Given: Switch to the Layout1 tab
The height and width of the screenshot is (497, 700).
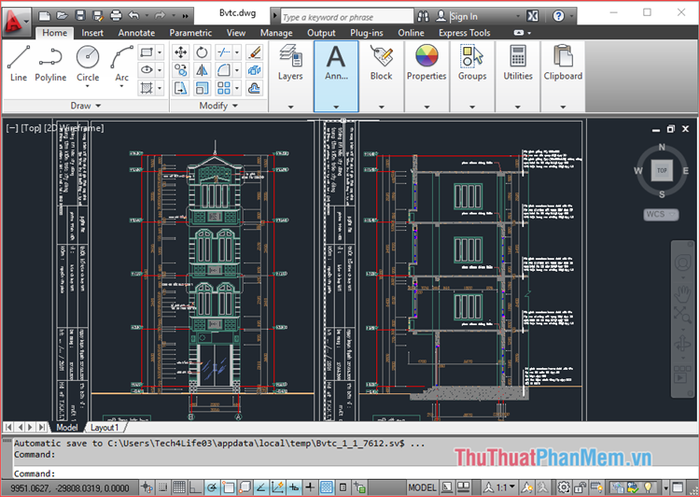Looking at the screenshot, I should click(x=105, y=427).
